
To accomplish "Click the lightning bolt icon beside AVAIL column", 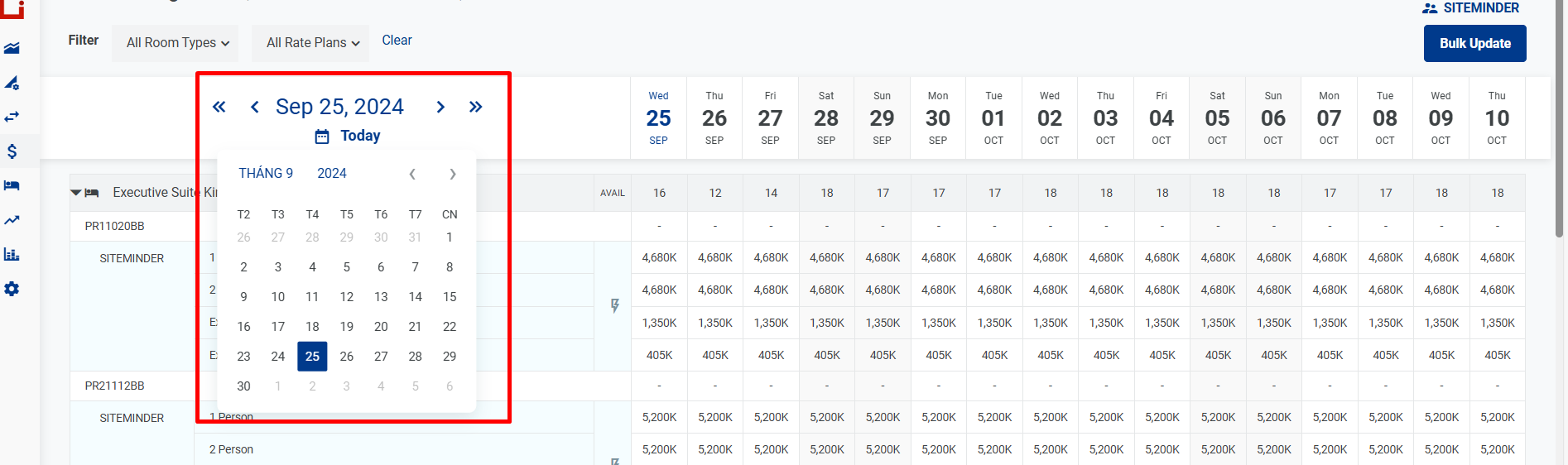I will click(x=614, y=306).
